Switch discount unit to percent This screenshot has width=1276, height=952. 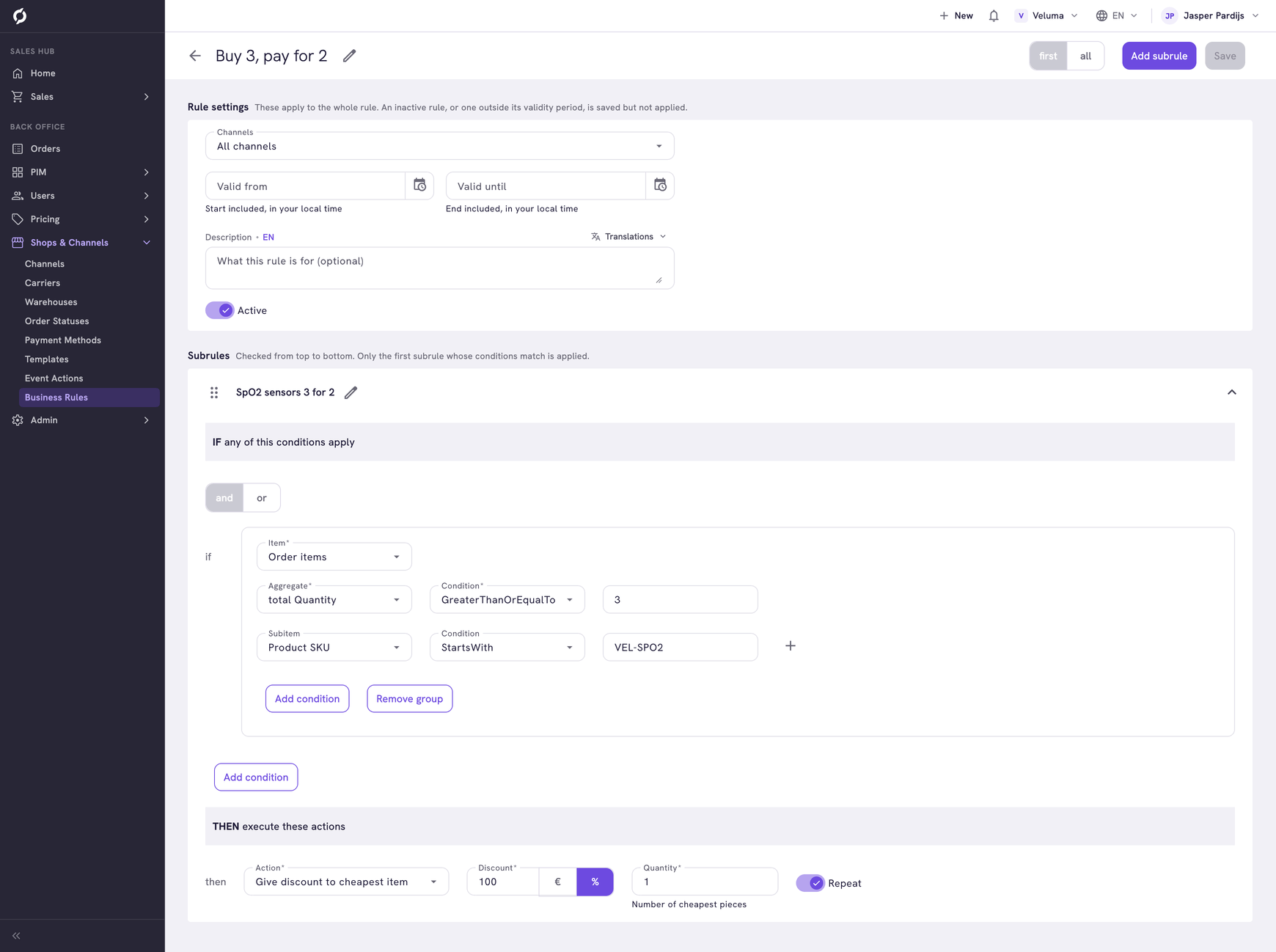[595, 882]
